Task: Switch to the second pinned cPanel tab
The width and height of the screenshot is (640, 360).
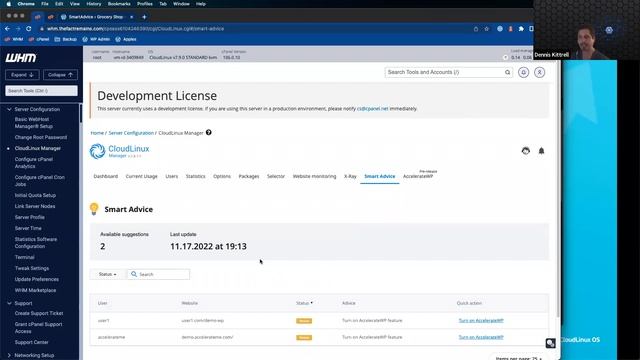Action: [x=51, y=17]
